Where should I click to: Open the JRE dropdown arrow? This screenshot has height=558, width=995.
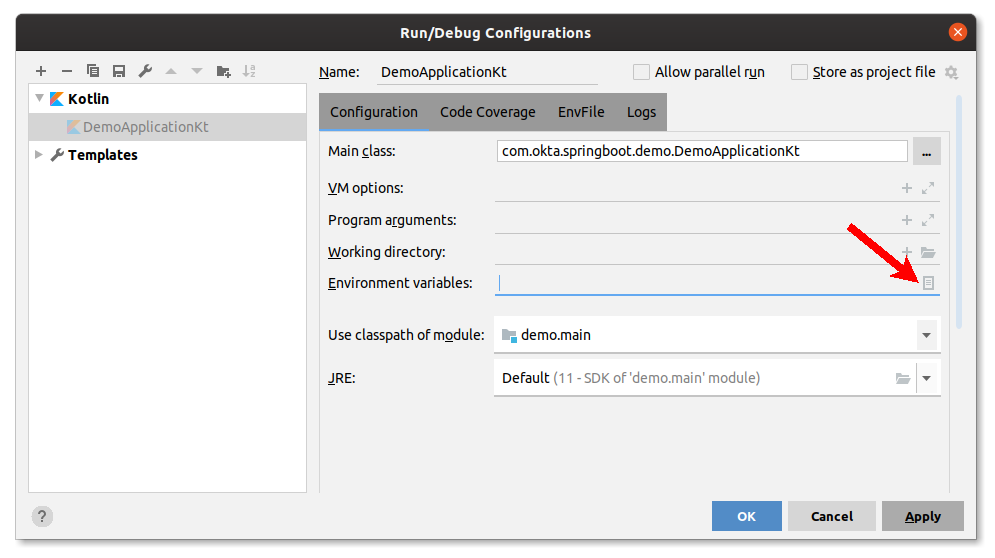[x=927, y=378]
